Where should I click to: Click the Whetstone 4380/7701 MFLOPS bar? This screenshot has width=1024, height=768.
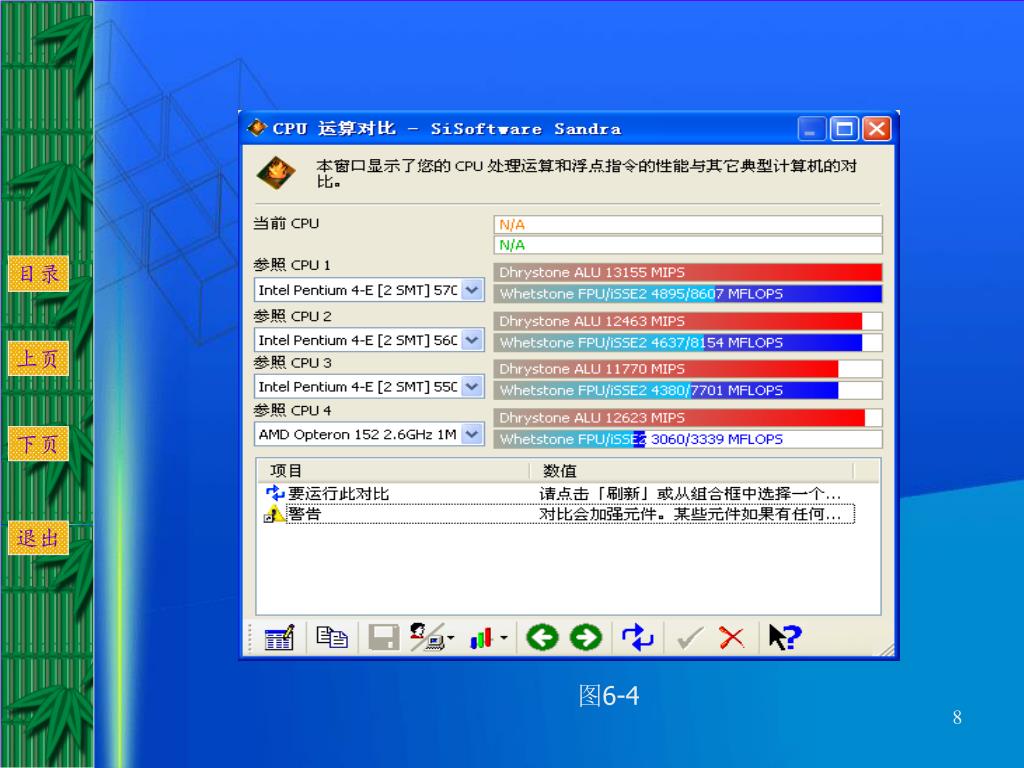pyautogui.click(x=688, y=391)
